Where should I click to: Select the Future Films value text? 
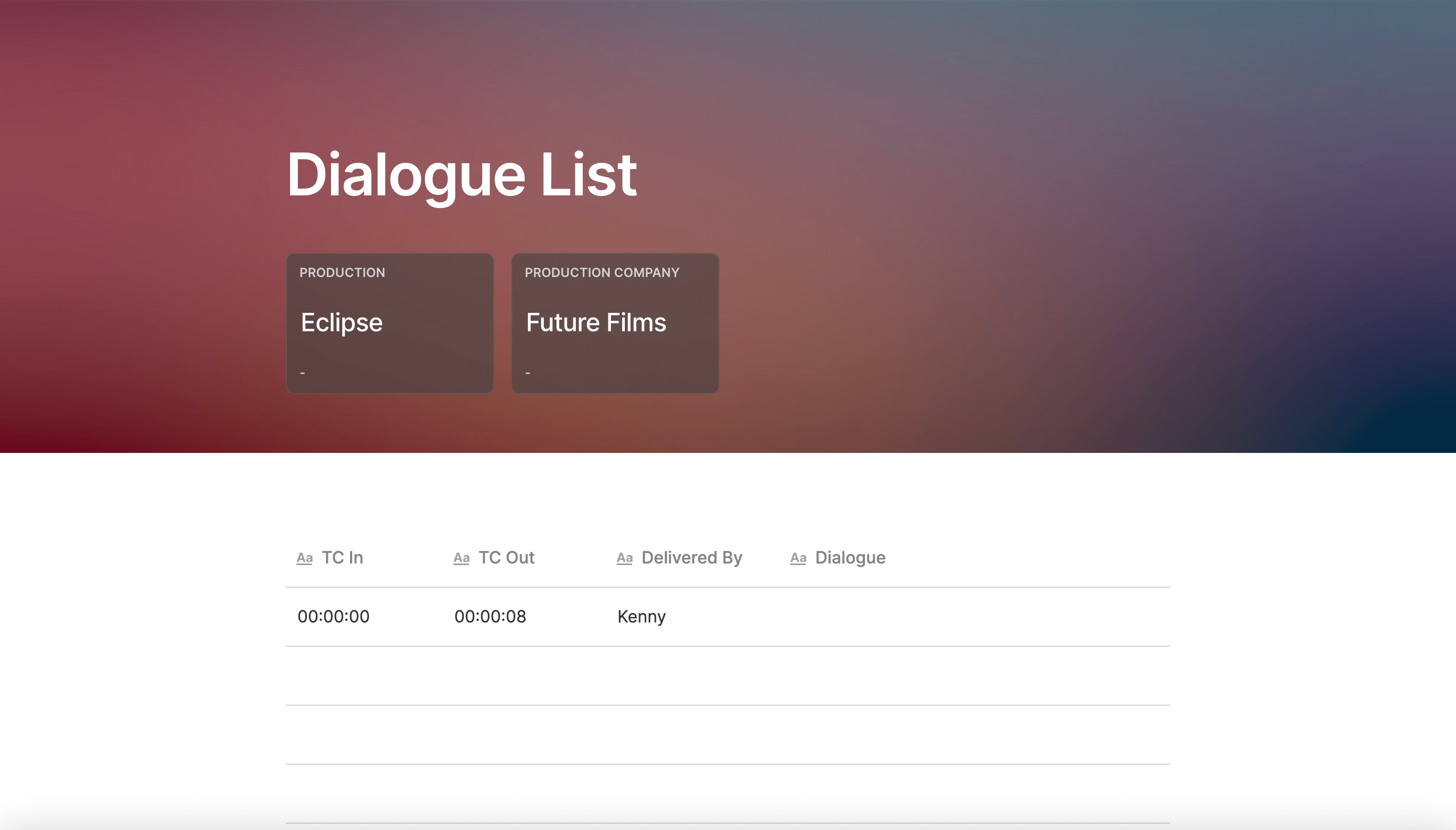tap(596, 322)
